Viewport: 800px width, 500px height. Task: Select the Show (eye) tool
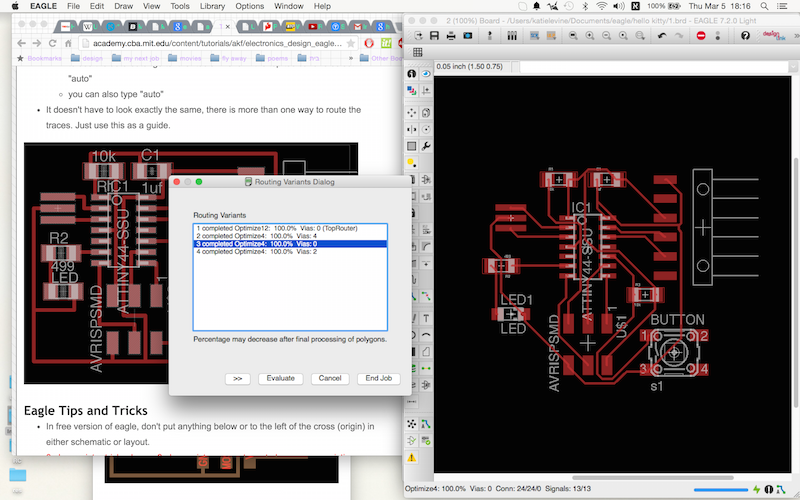(x=426, y=74)
